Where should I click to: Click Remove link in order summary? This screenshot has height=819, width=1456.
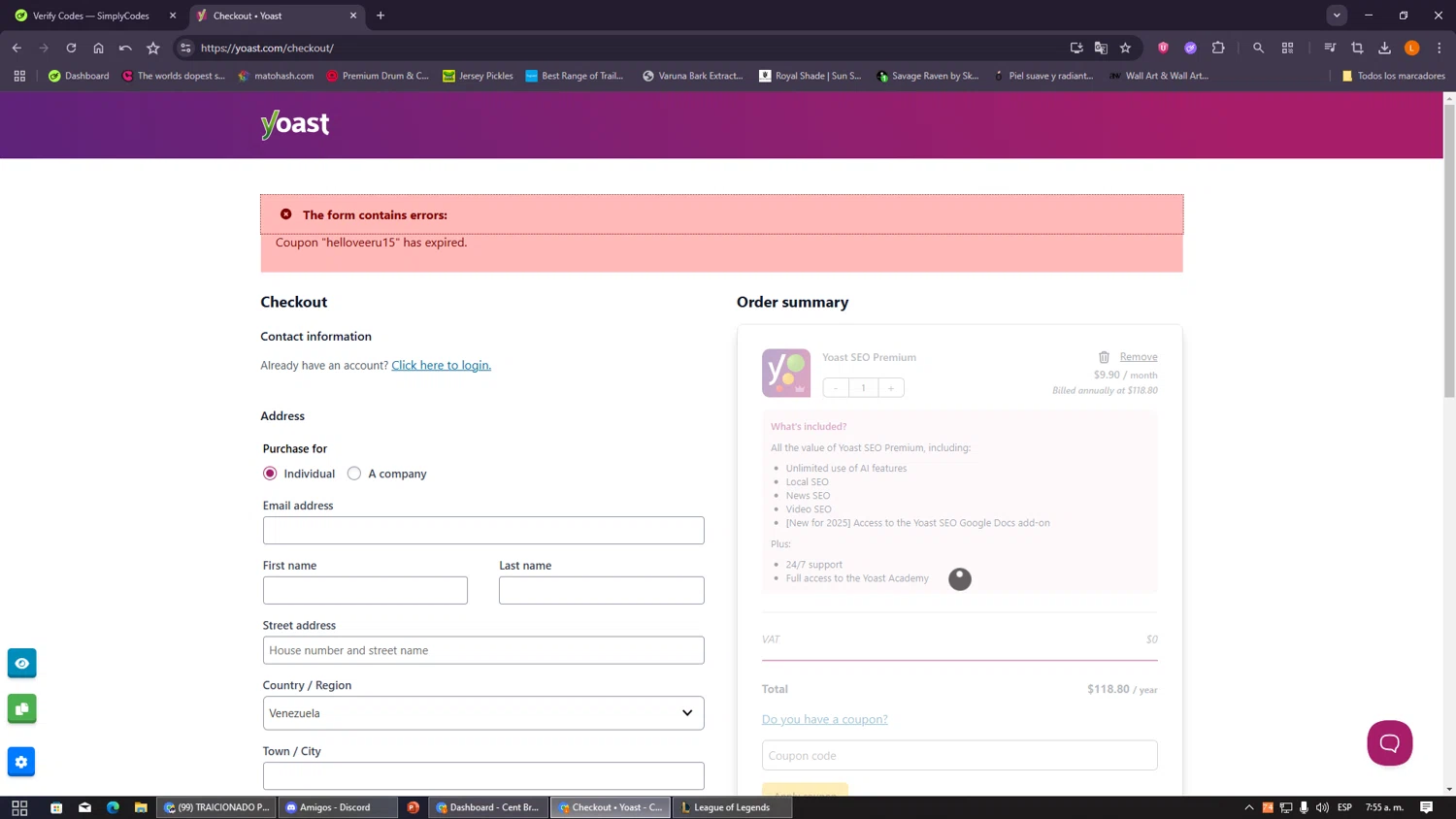click(x=1139, y=357)
